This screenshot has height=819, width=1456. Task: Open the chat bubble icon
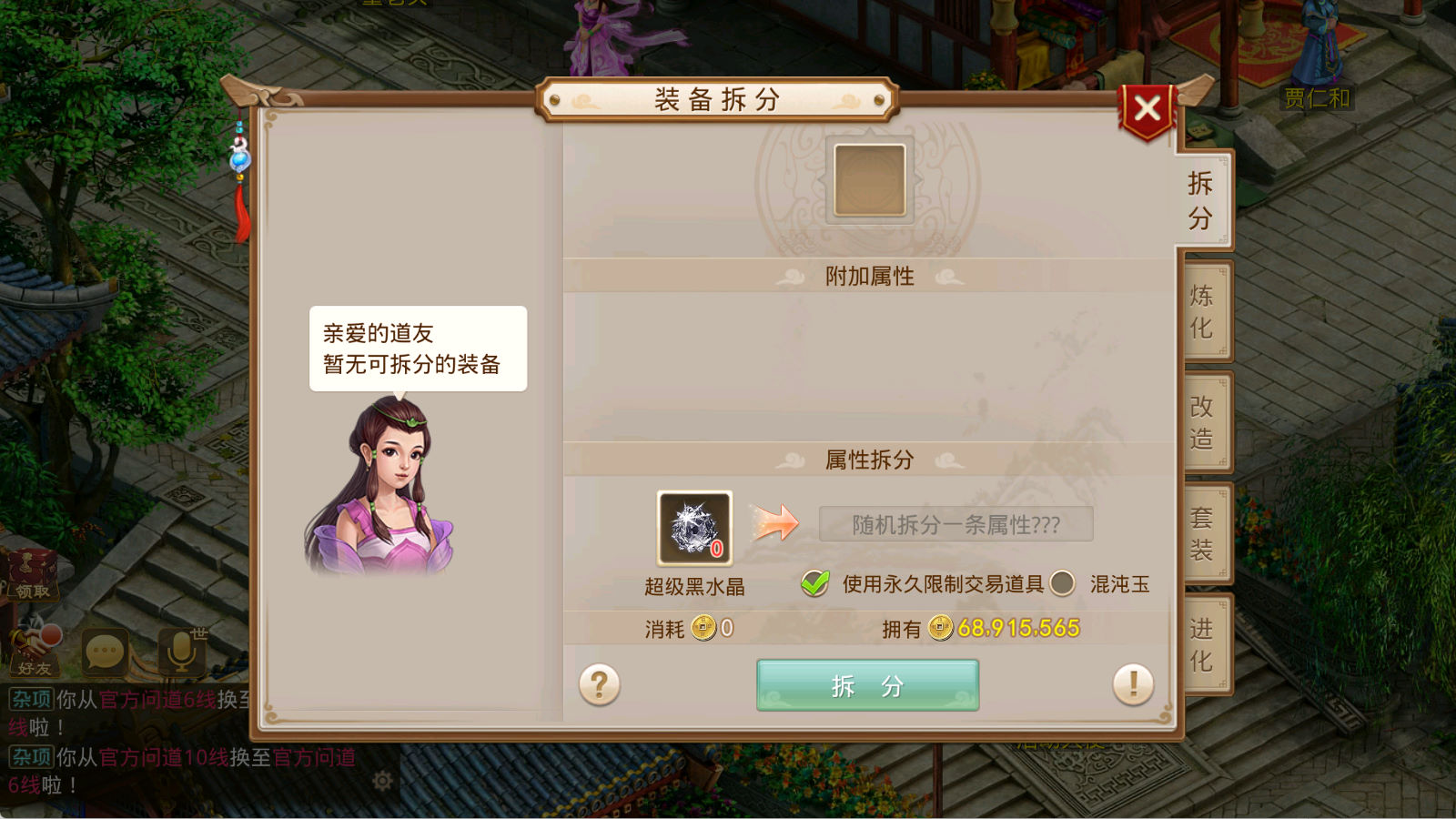click(x=104, y=651)
